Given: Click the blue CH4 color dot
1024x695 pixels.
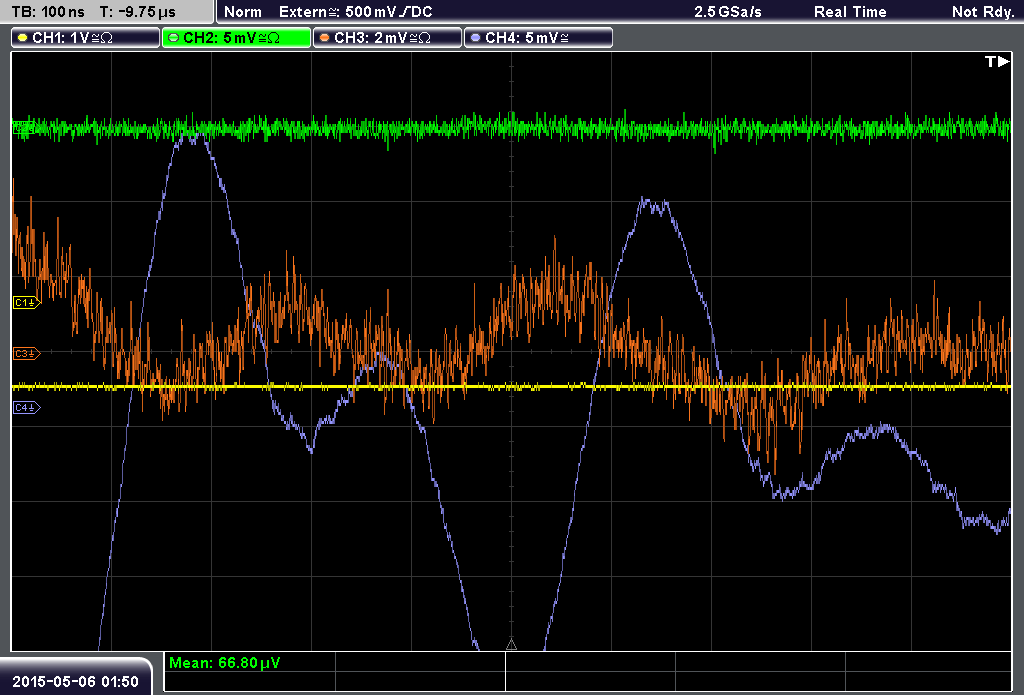Looking at the screenshot, I should pos(475,38).
